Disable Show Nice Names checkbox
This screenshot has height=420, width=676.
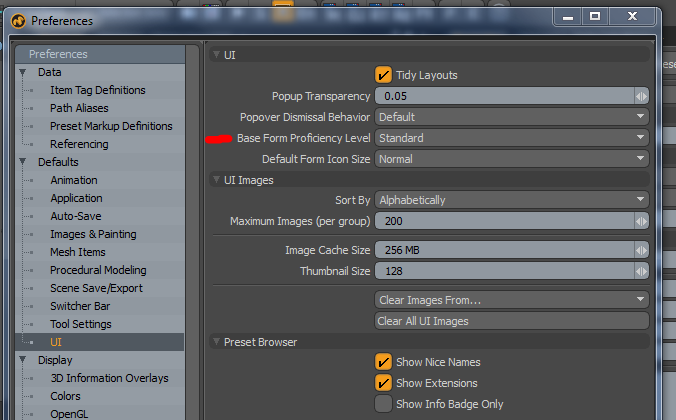[x=383, y=362]
